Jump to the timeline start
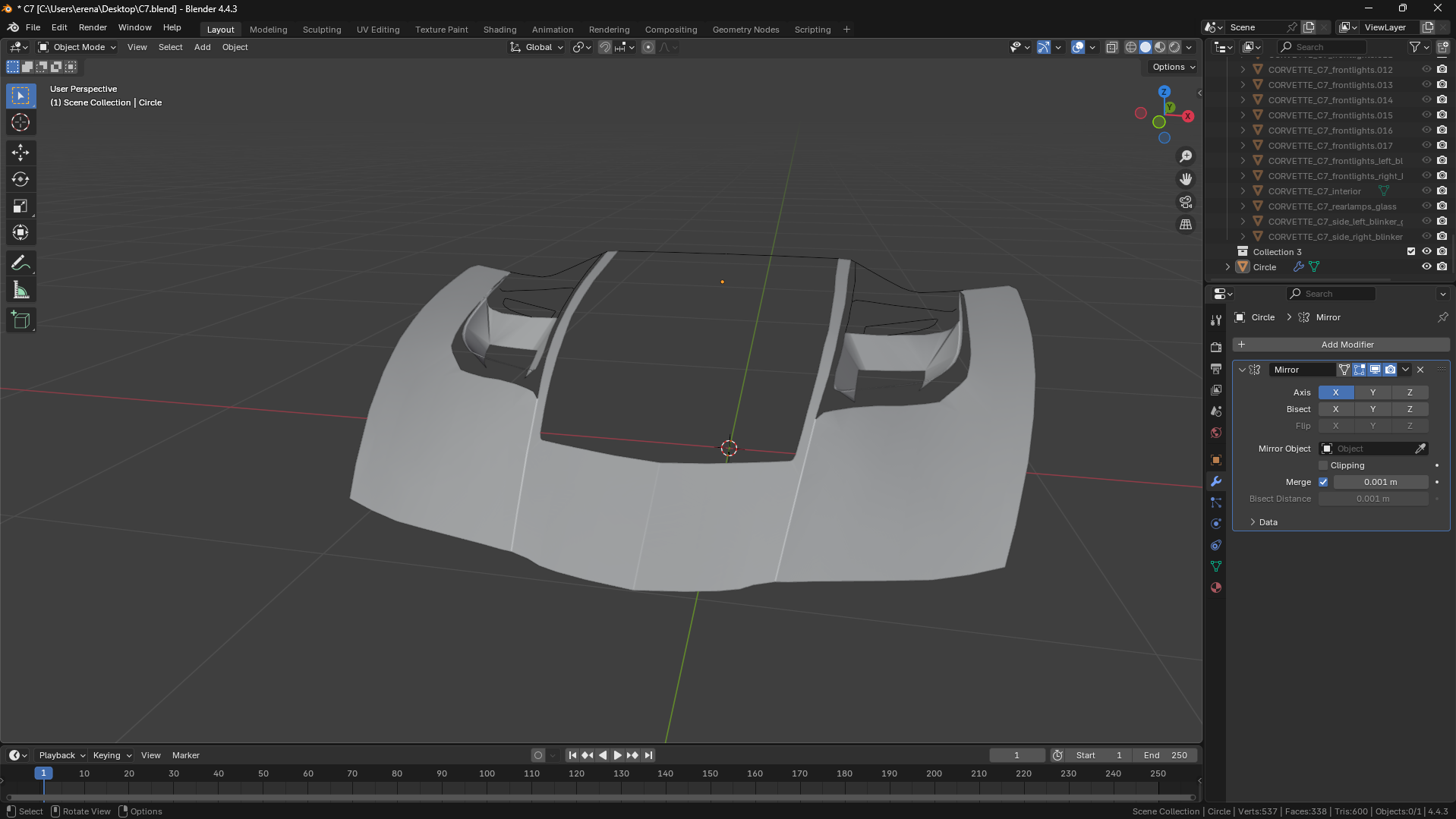Image resolution: width=1456 pixels, height=819 pixels. click(x=572, y=755)
